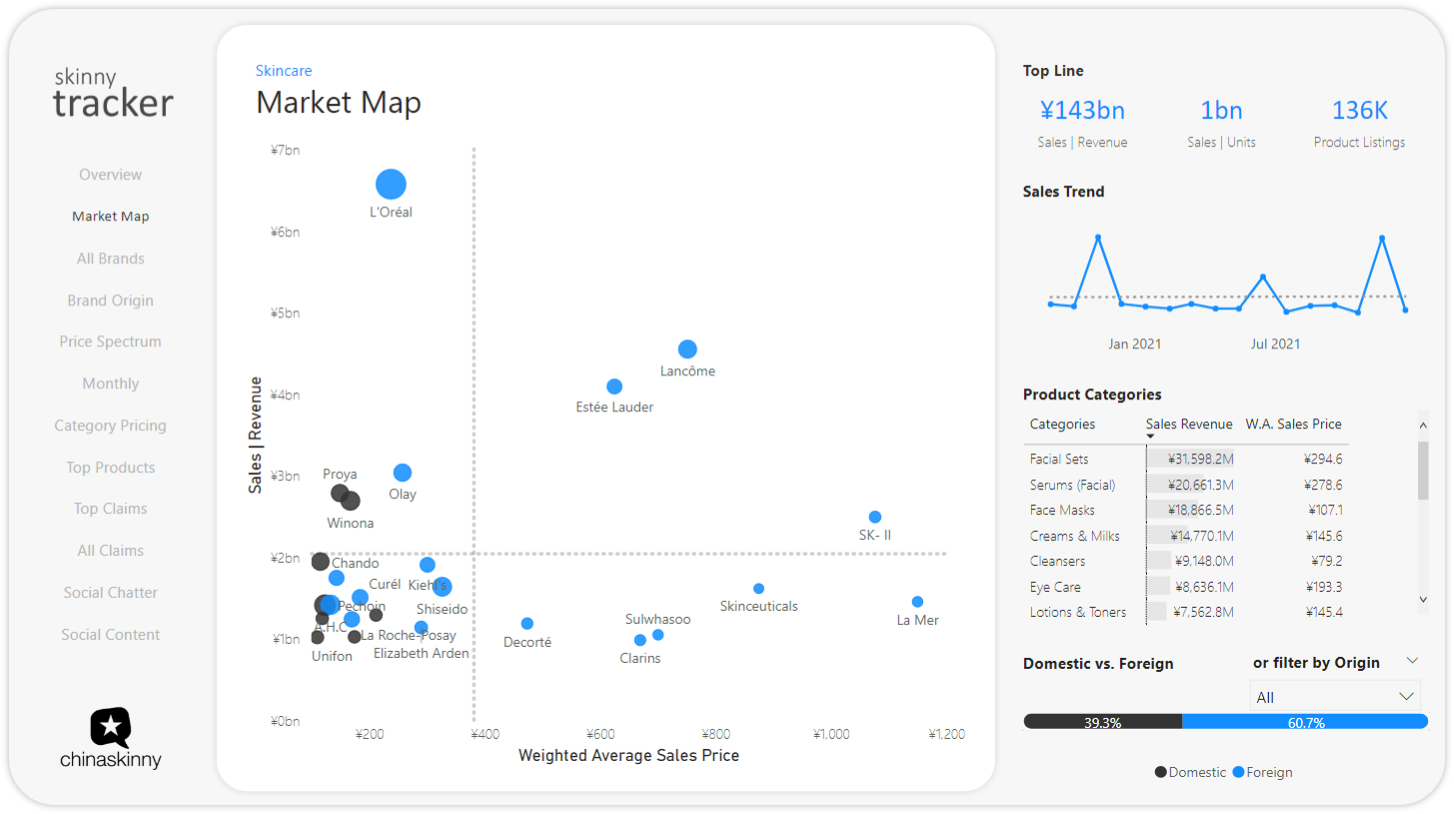Navigate to Price Spectrum
The width and height of the screenshot is (1454, 814).
point(111,342)
